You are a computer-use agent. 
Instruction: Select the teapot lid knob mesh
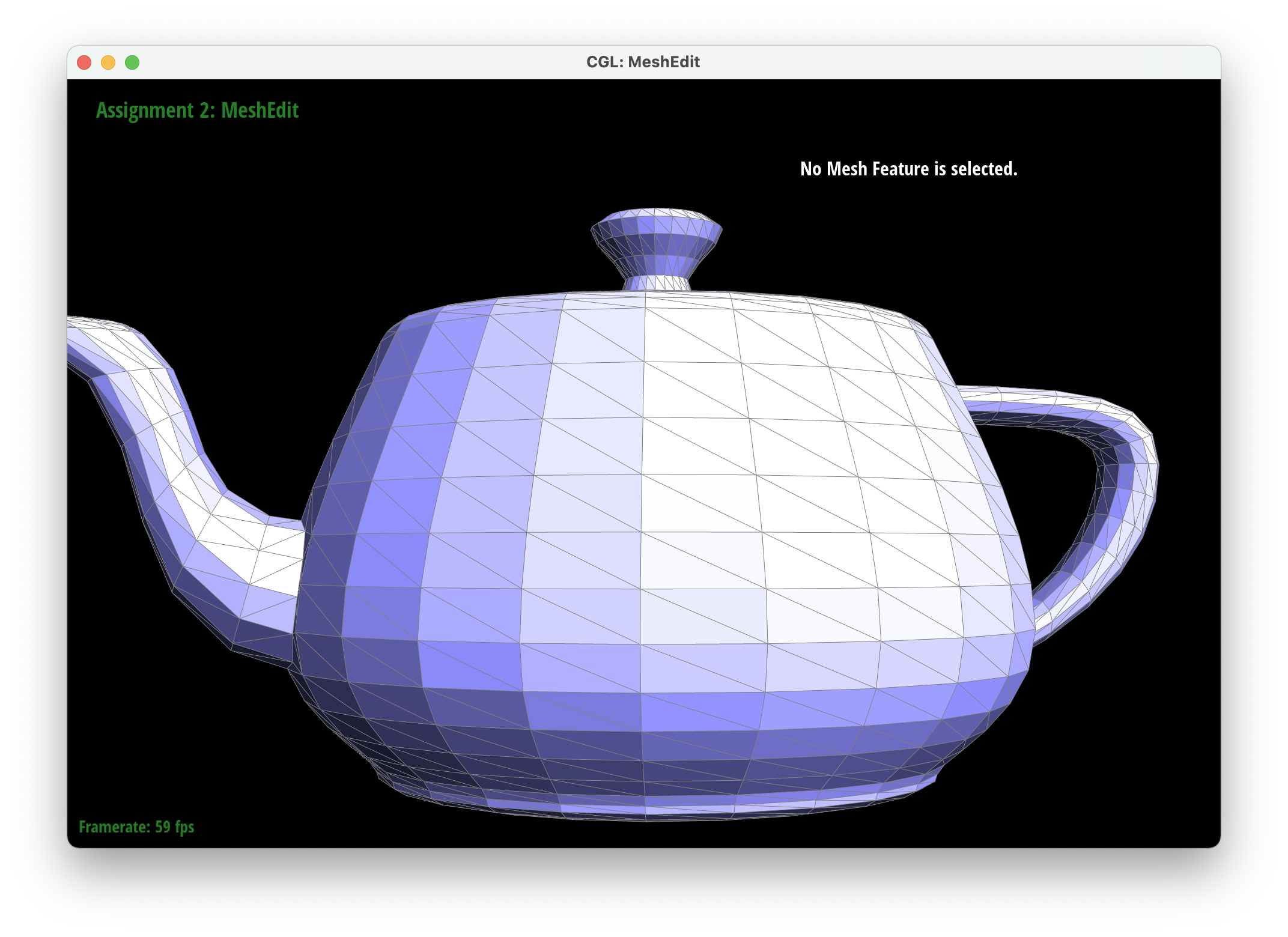tap(657, 249)
